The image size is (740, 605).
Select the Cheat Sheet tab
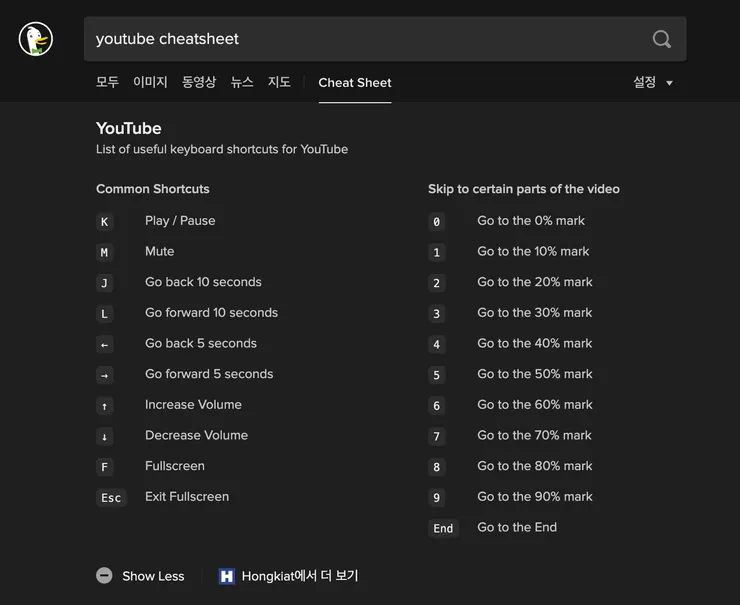tap(355, 83)
